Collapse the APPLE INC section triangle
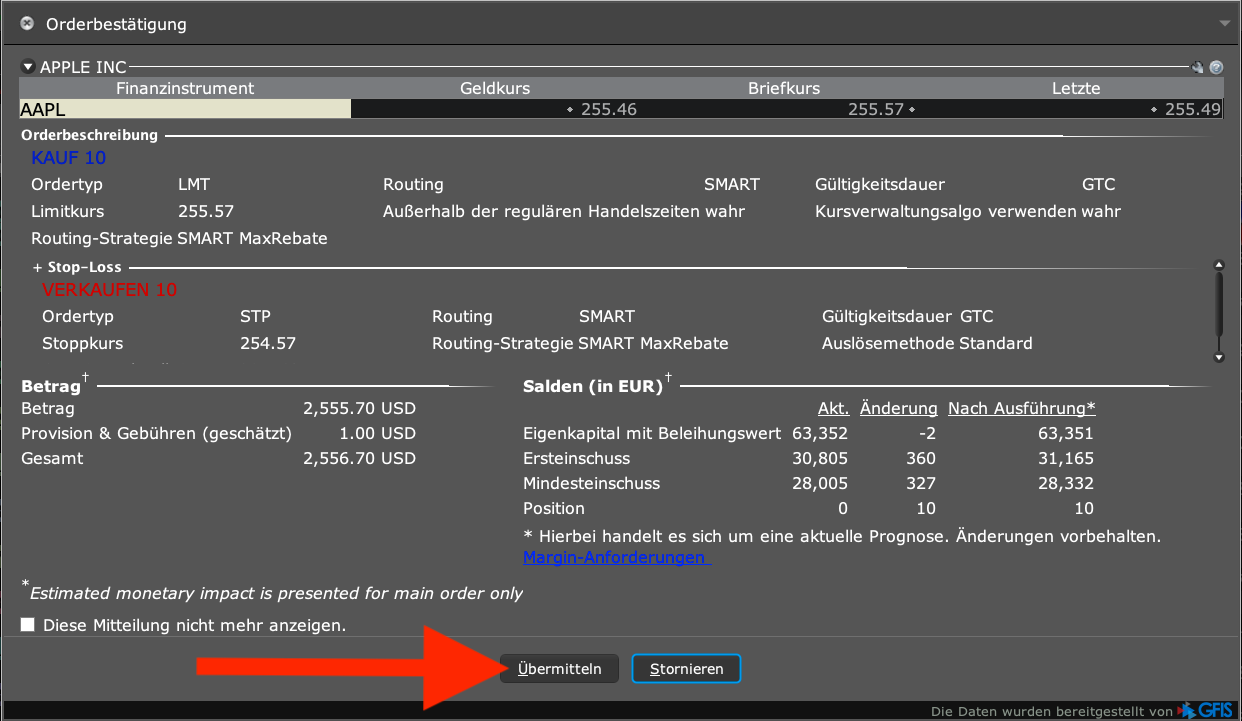1242x721 pixels. pyautogui.click(x=28, y=68)
